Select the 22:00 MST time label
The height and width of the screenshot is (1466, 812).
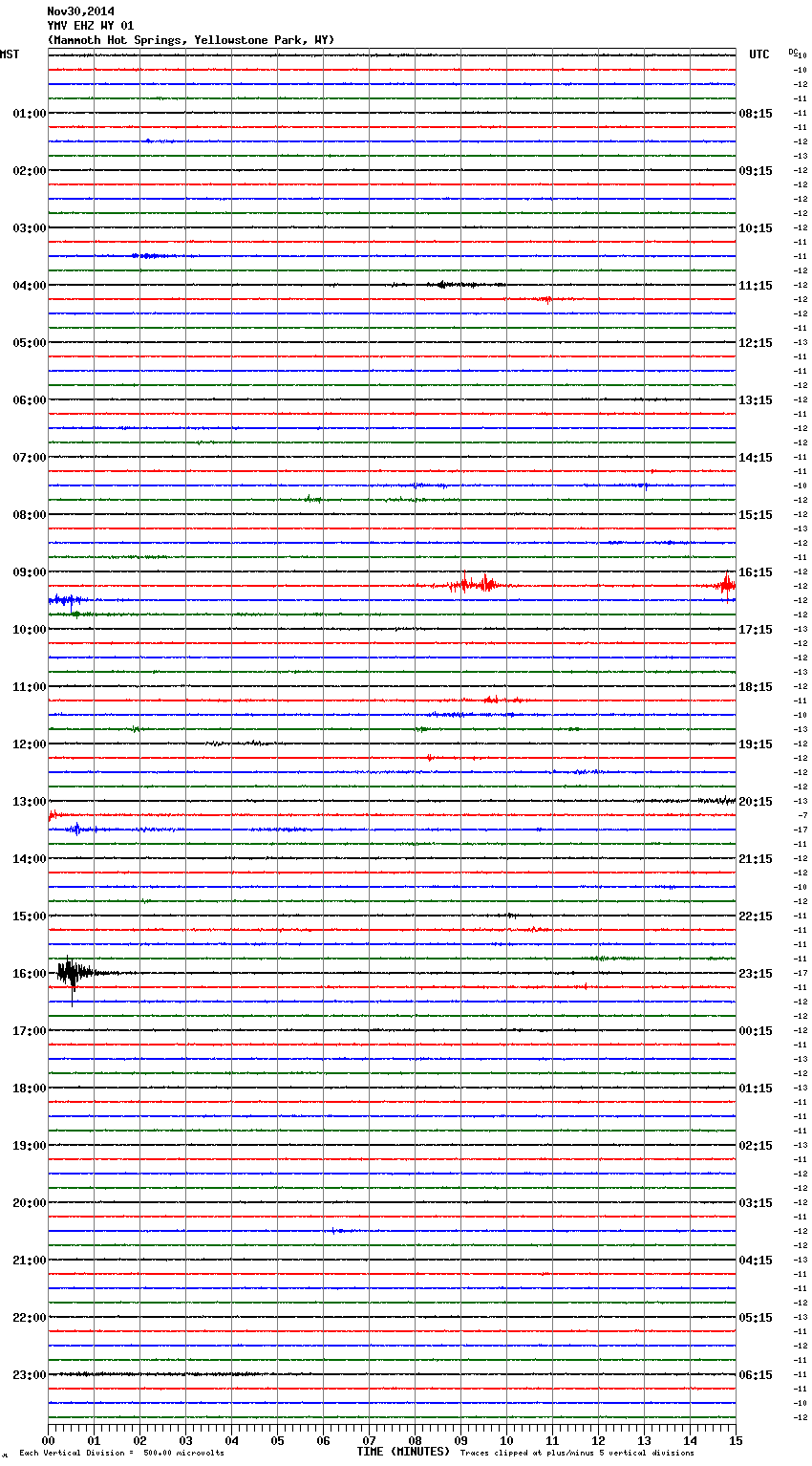tap(30, 1318)
